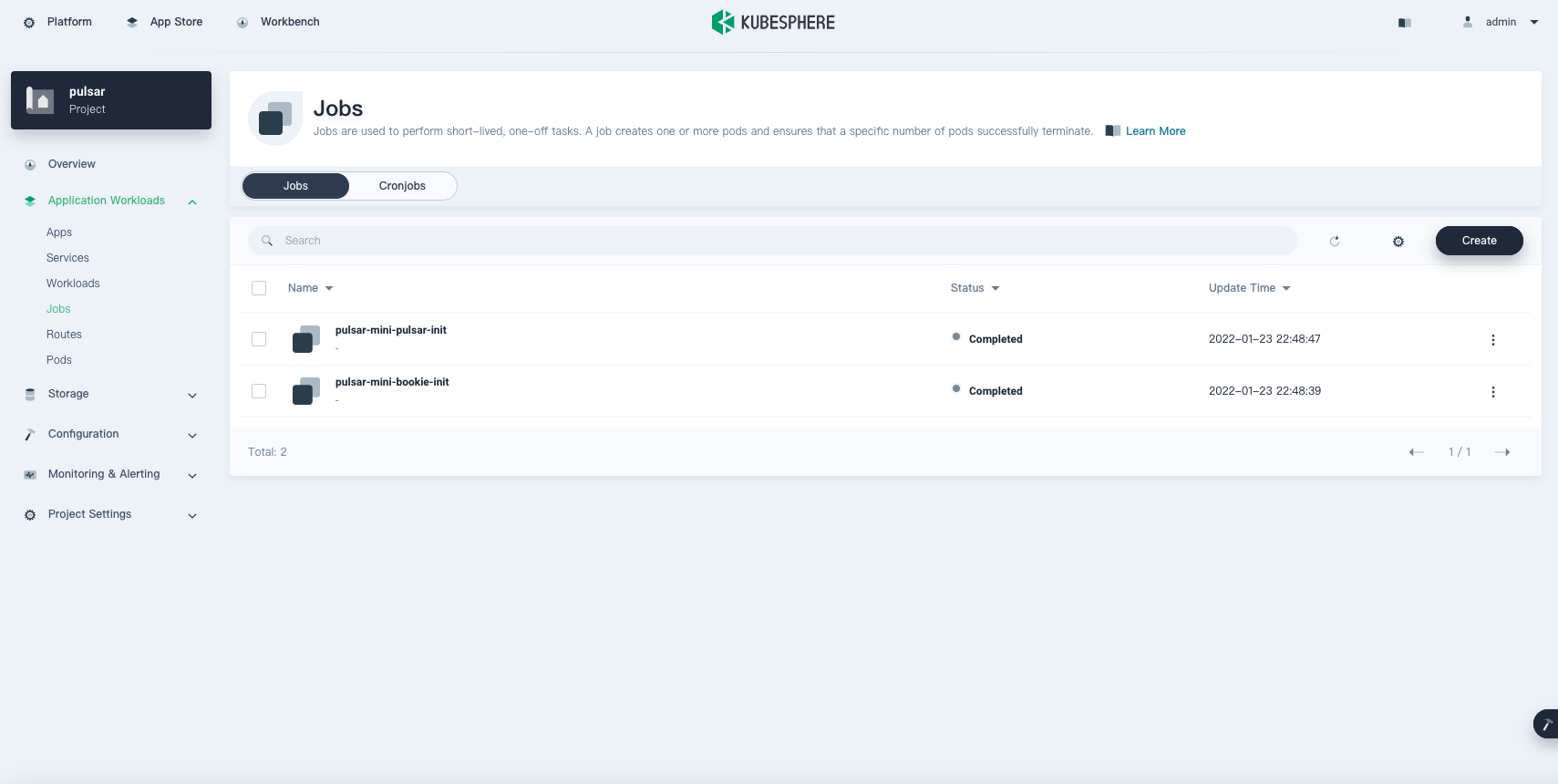
Task: Click the App Store icon
Action: [x=132, y=23]
